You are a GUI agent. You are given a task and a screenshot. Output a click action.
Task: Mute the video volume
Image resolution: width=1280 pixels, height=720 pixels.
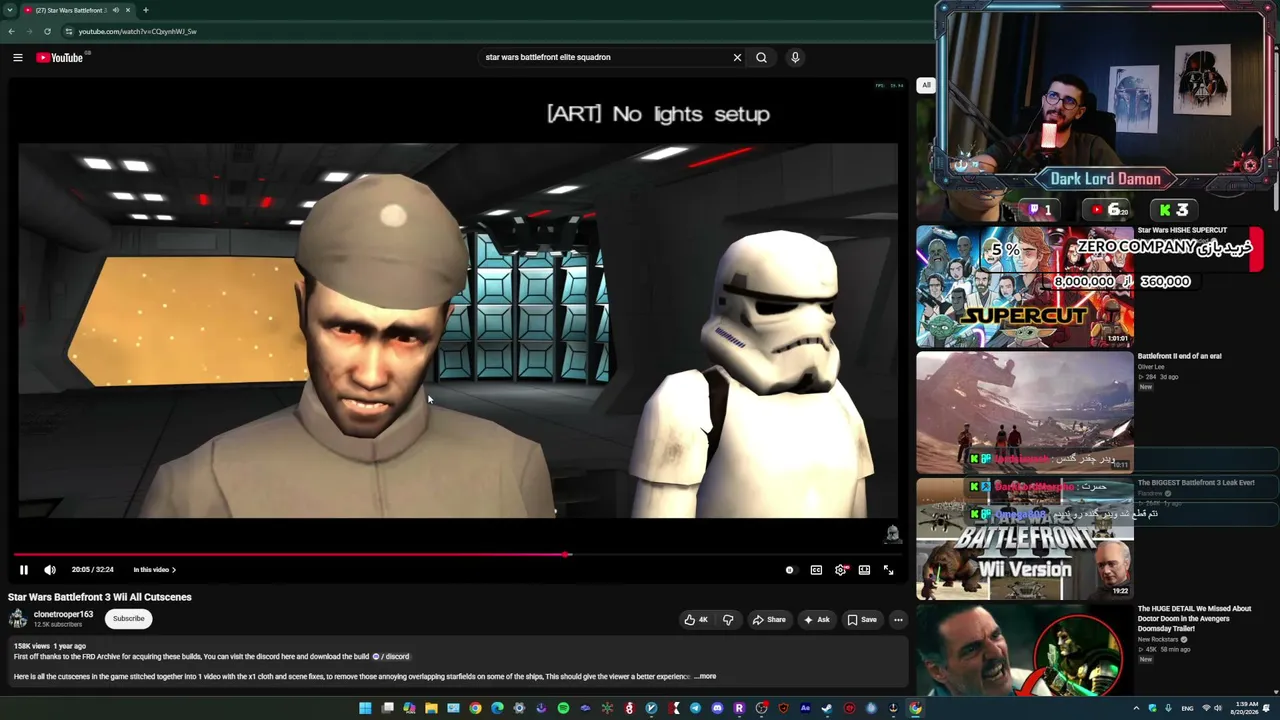point(50,570)
